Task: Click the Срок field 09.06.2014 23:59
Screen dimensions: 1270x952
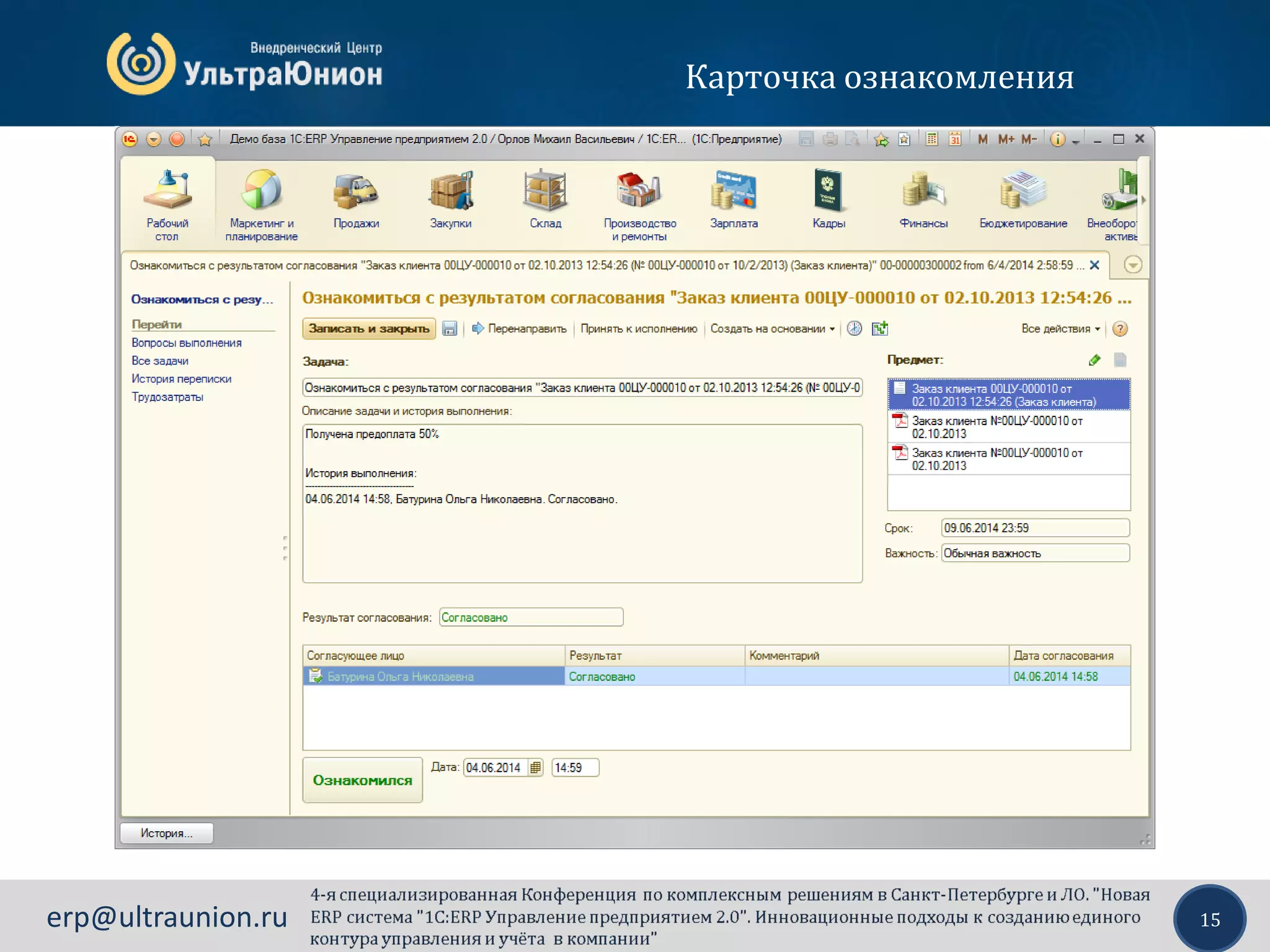Action: pyautogui.click(x=1035, y=527)
